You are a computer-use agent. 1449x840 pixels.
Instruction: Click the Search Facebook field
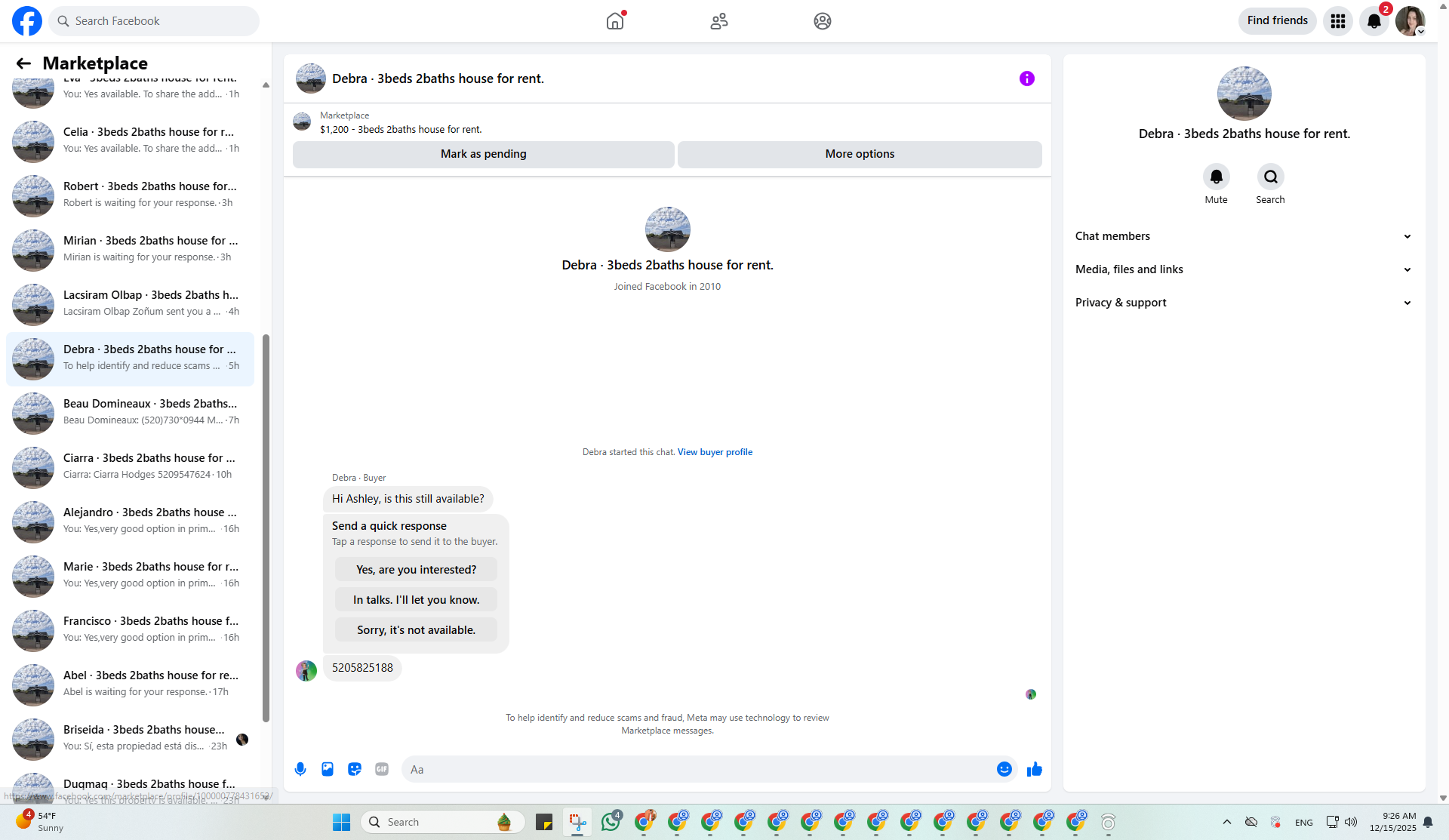(154, 21)
